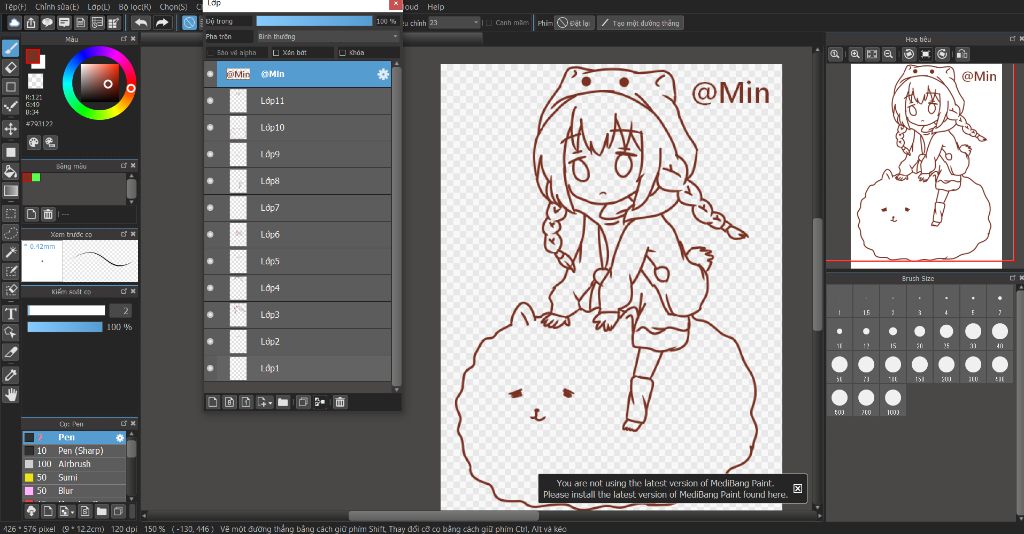
Task: Select the Text tool
Action: click(x=10, y=314)
